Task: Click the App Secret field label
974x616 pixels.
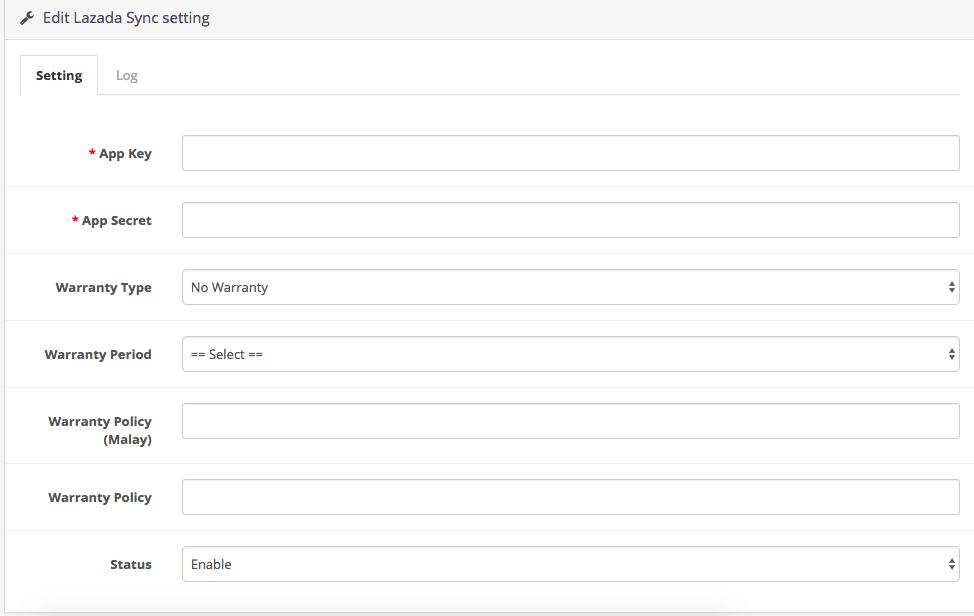Action: [116, 221]
